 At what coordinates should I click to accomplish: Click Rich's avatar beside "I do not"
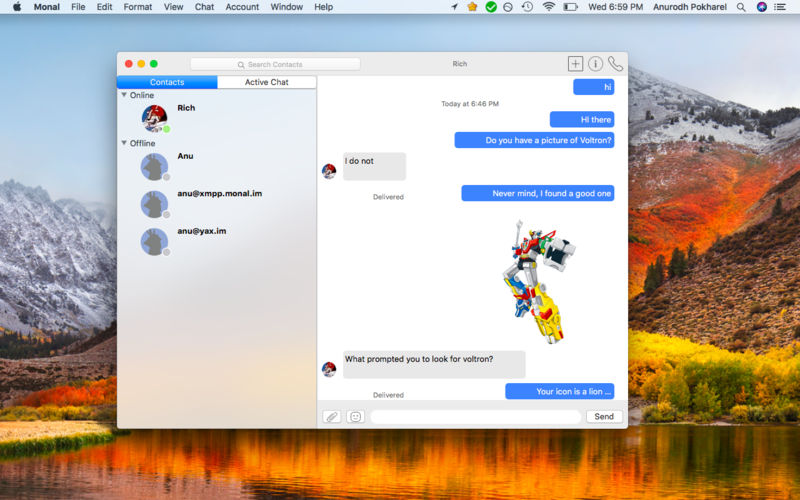[329, 171]
